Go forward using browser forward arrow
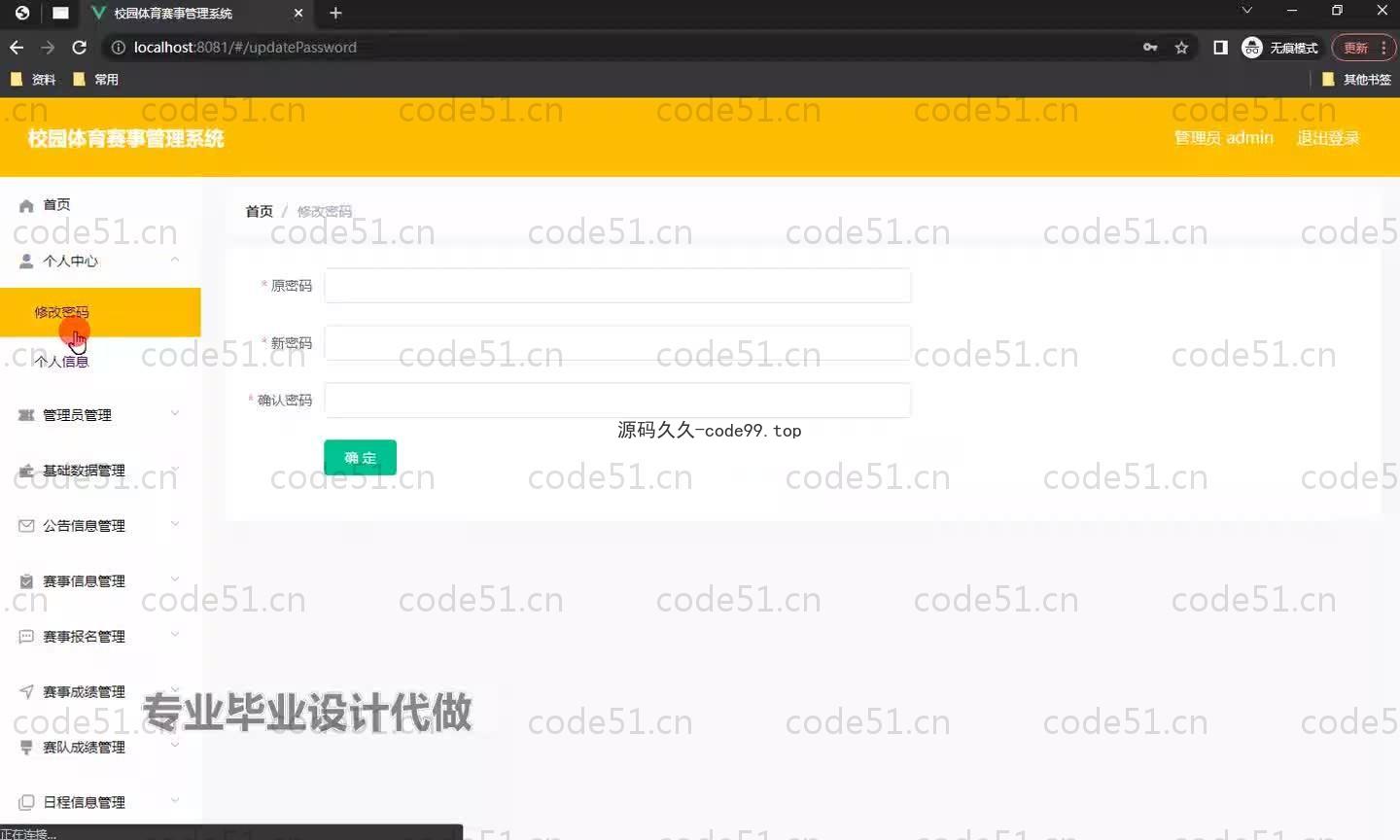The height and width of the screenshot is (840, 1400). 48,48
